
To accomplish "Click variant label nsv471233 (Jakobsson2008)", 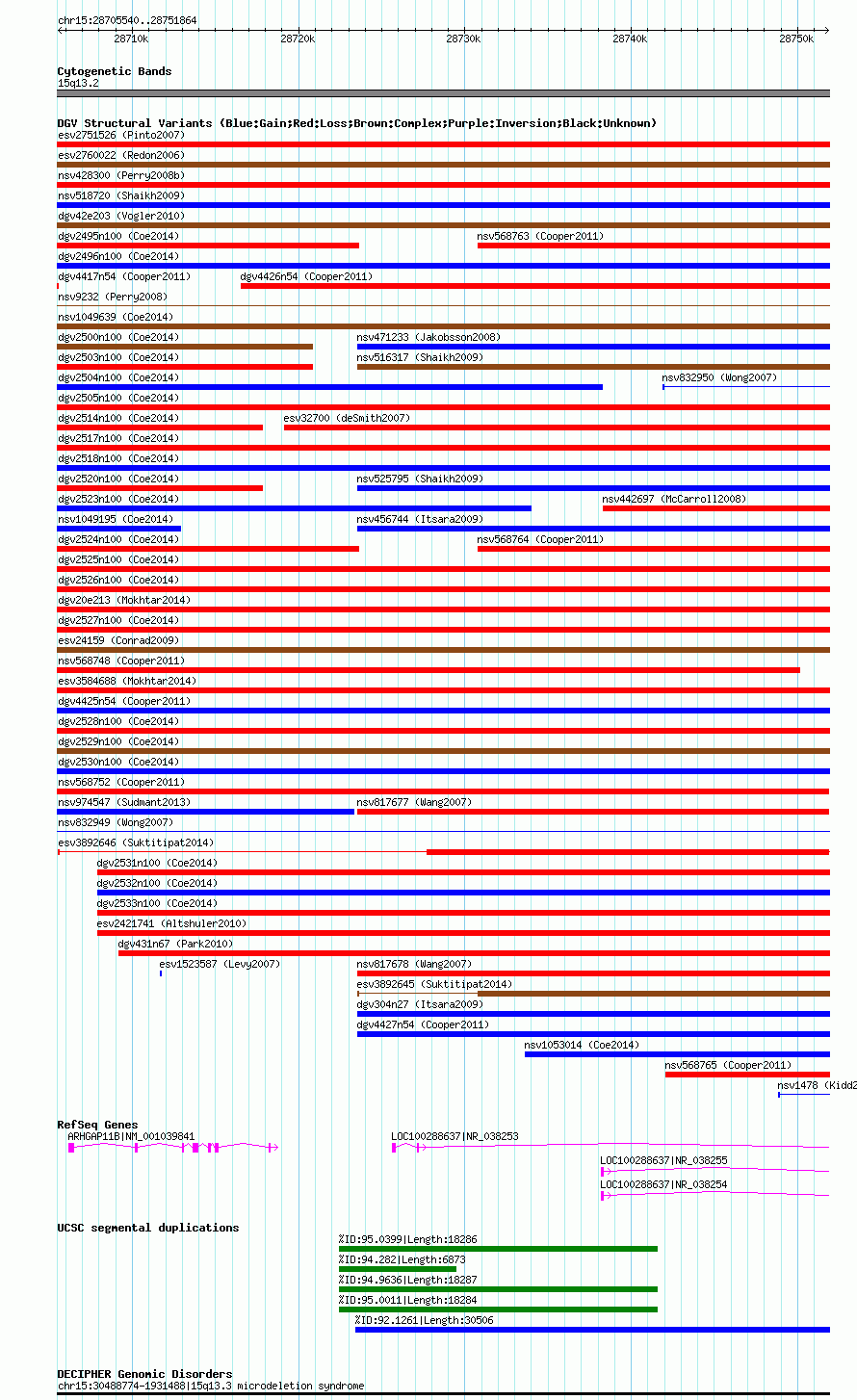I will click(428, 337).
